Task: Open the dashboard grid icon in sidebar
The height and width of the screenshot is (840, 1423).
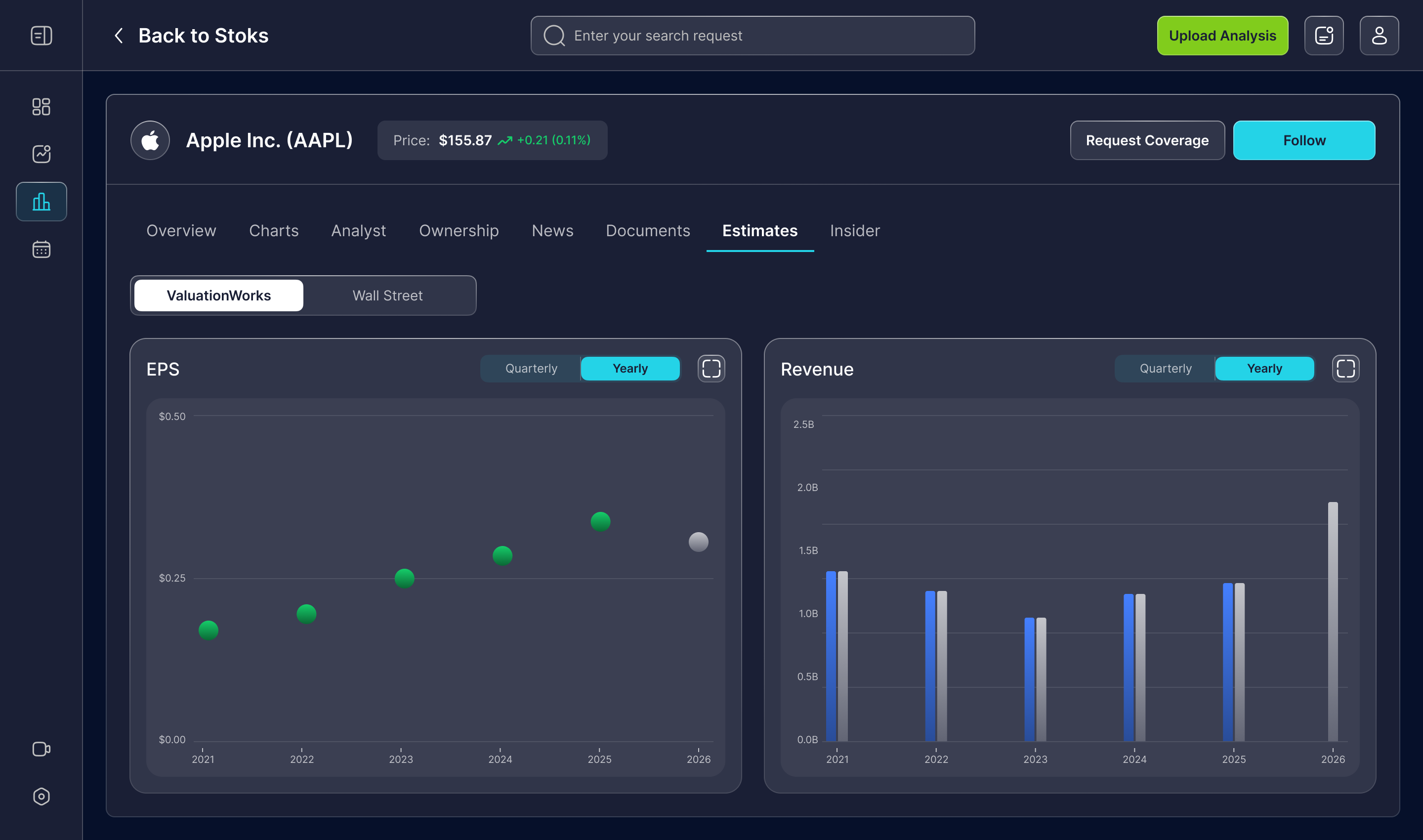Action: [42, 106]
